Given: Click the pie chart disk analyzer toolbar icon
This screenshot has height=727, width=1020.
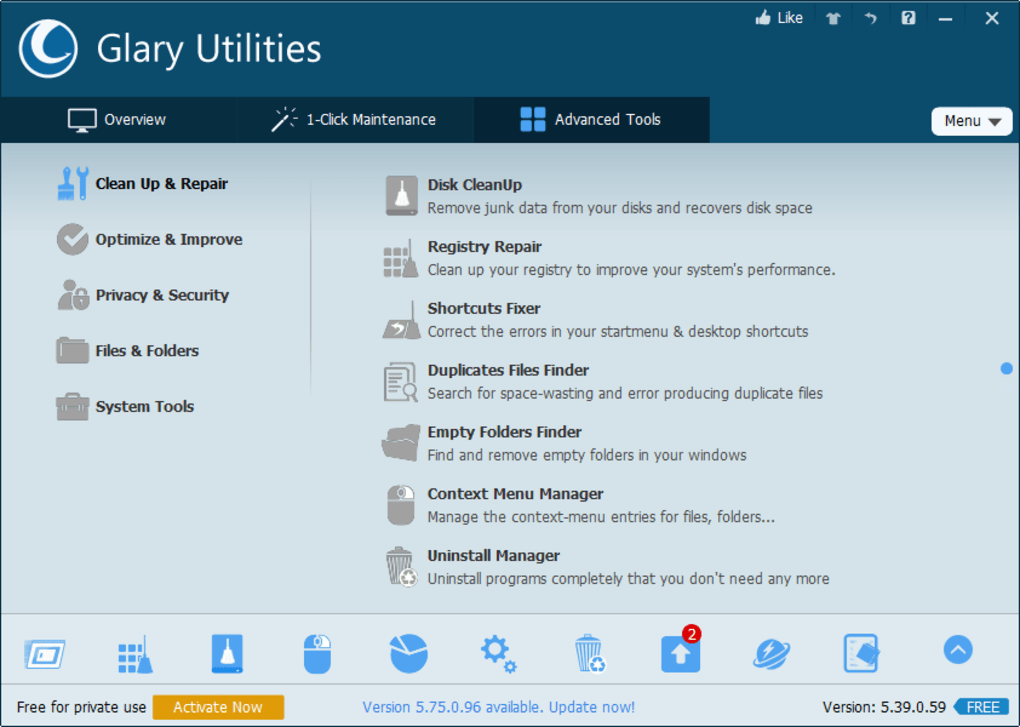Looking at the screenshot, I should (407, 652).
